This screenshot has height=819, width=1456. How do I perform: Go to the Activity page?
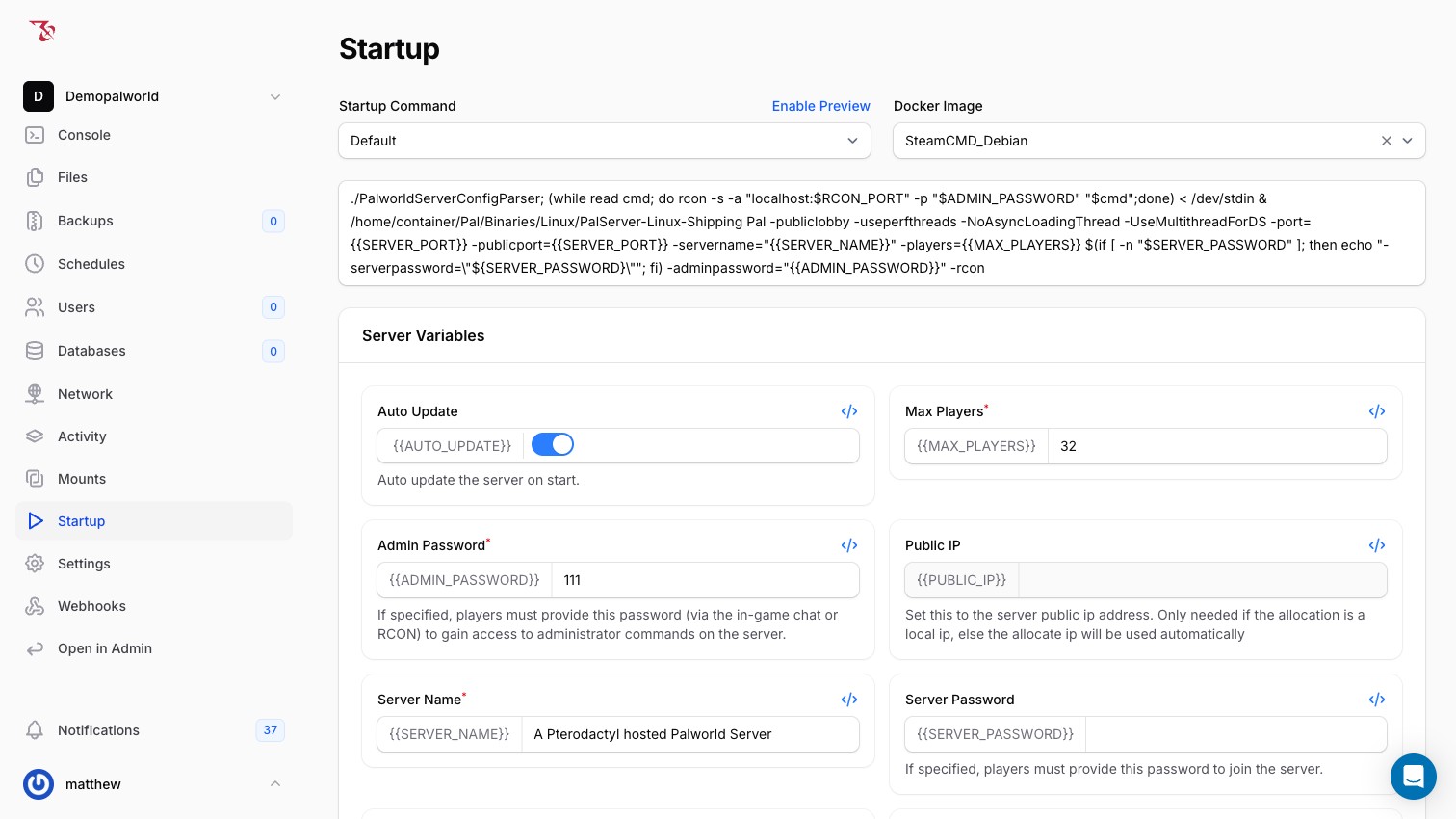pos(154,436)
